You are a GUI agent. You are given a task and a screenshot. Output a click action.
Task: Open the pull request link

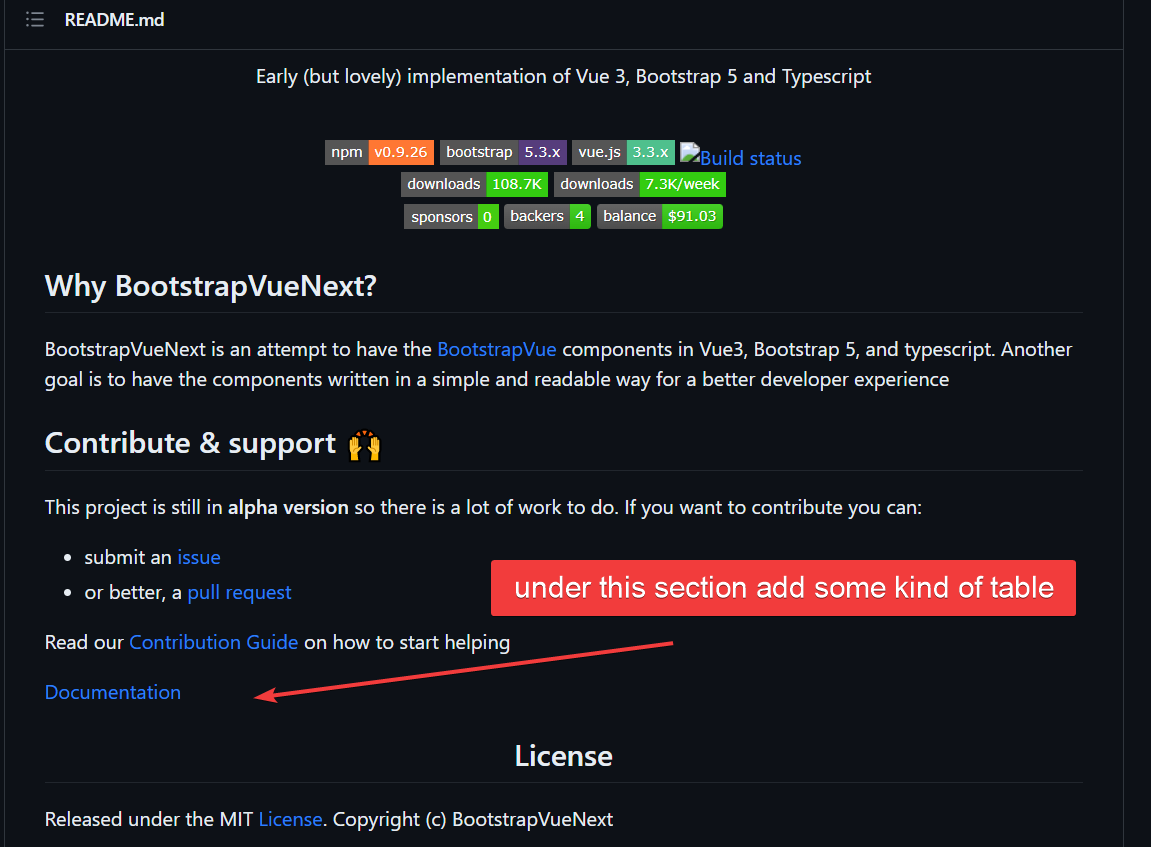239,592
